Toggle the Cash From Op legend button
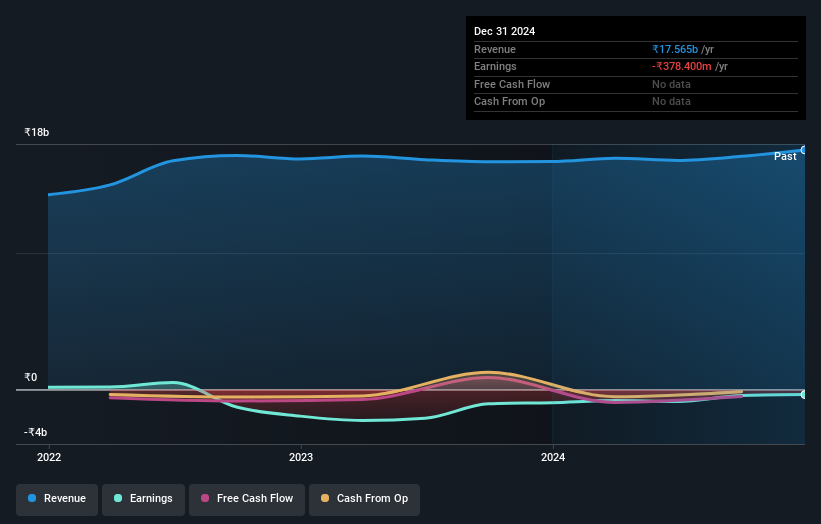 [x=364, y=499]
